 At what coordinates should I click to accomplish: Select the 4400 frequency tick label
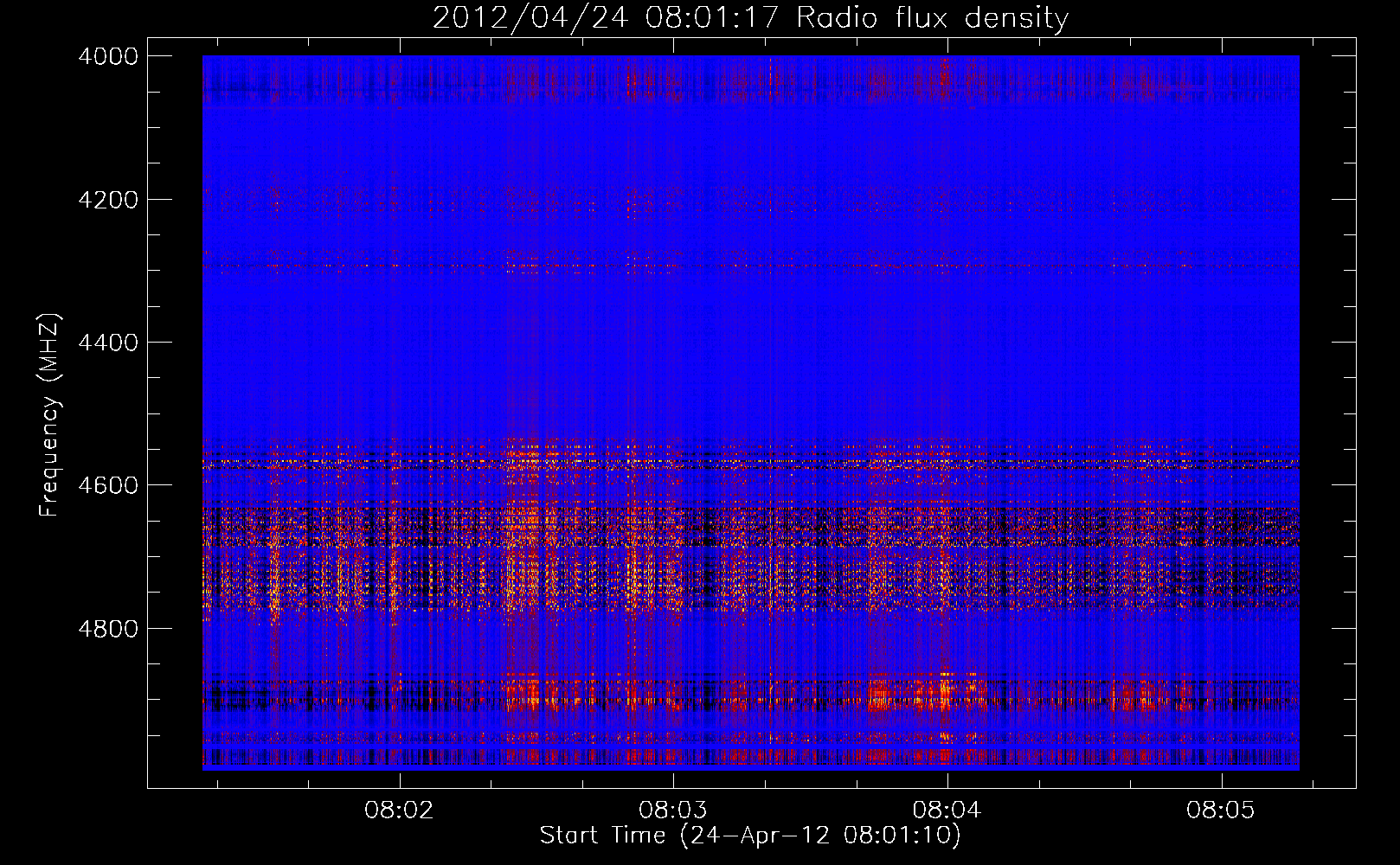108,343
